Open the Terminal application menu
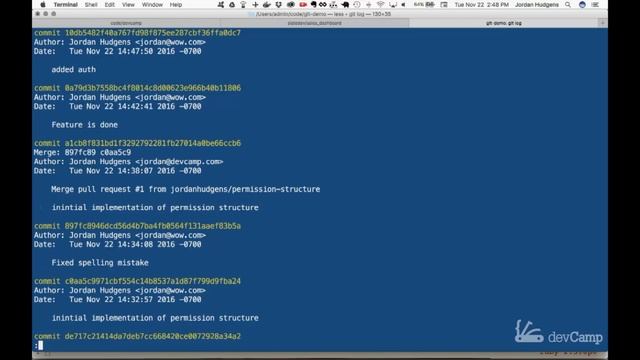 [65, 4]
